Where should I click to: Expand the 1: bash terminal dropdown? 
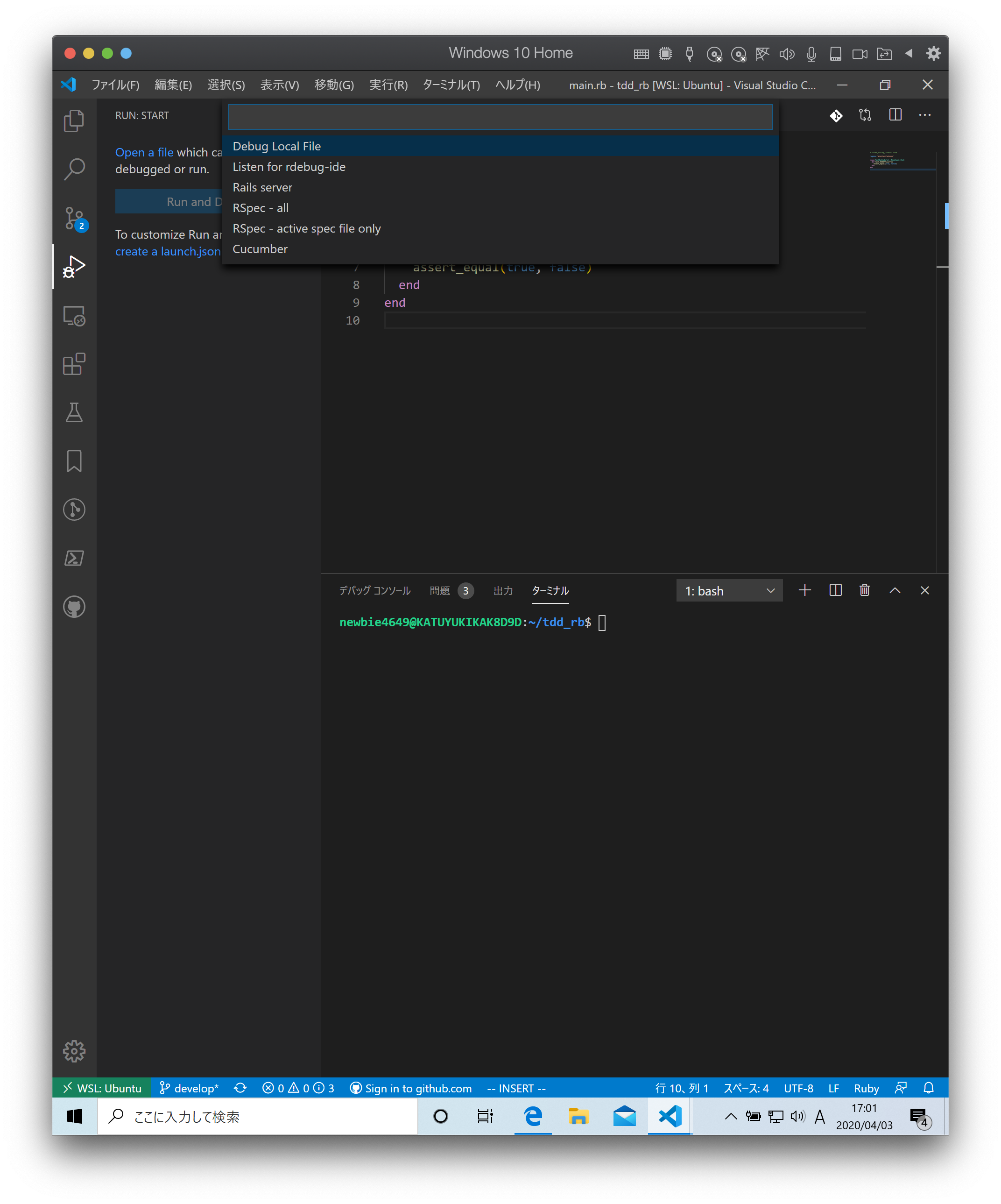tap(729, 590)
